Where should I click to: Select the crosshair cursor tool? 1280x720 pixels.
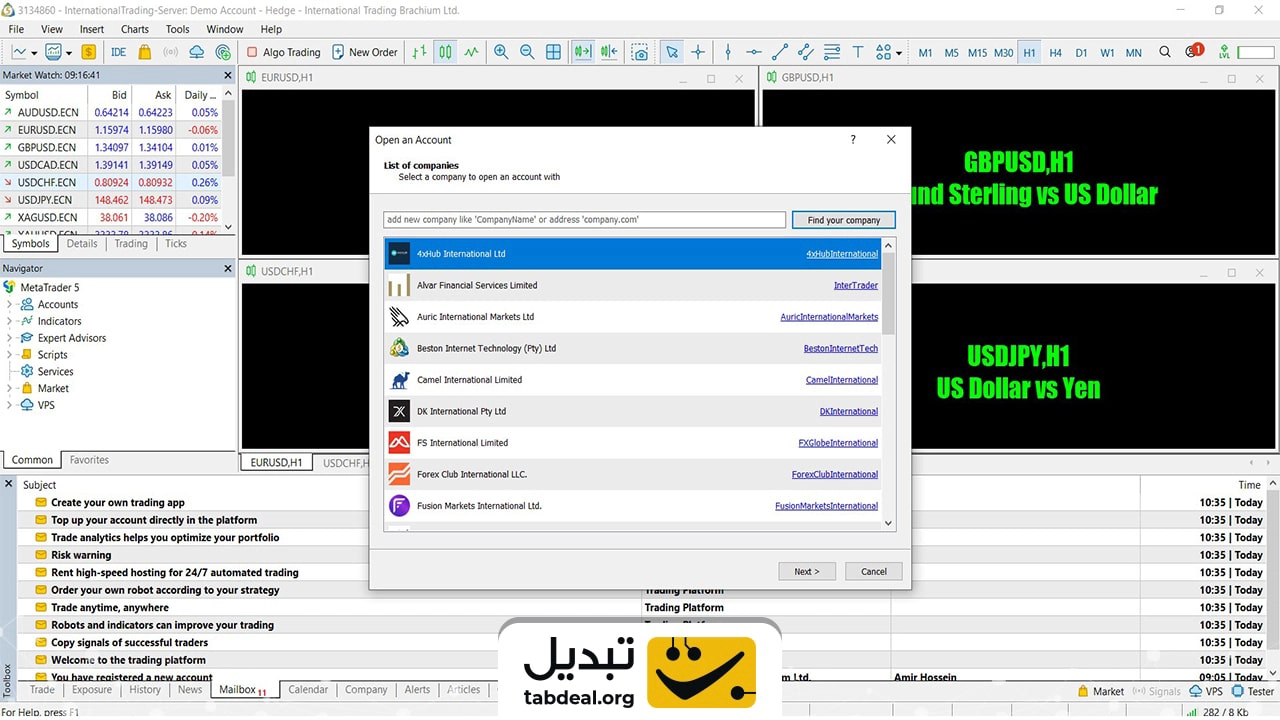click(698, 52)
